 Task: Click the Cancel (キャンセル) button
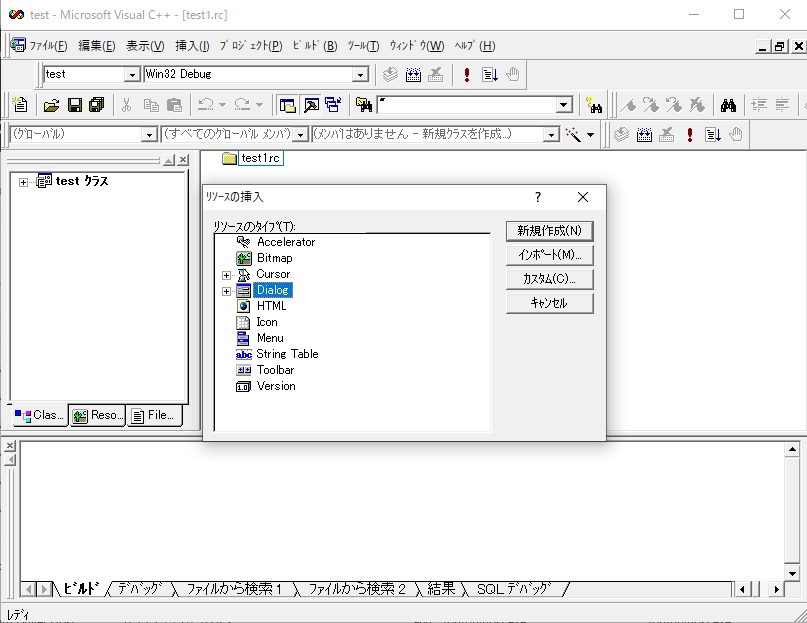tap(550, 303)
